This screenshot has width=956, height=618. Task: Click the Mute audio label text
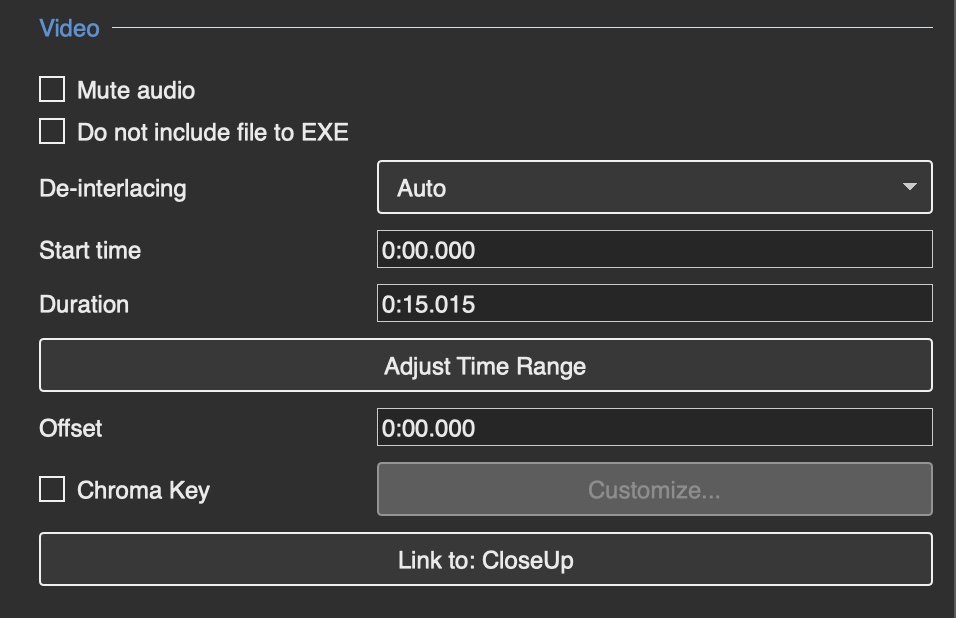point(136,90)
